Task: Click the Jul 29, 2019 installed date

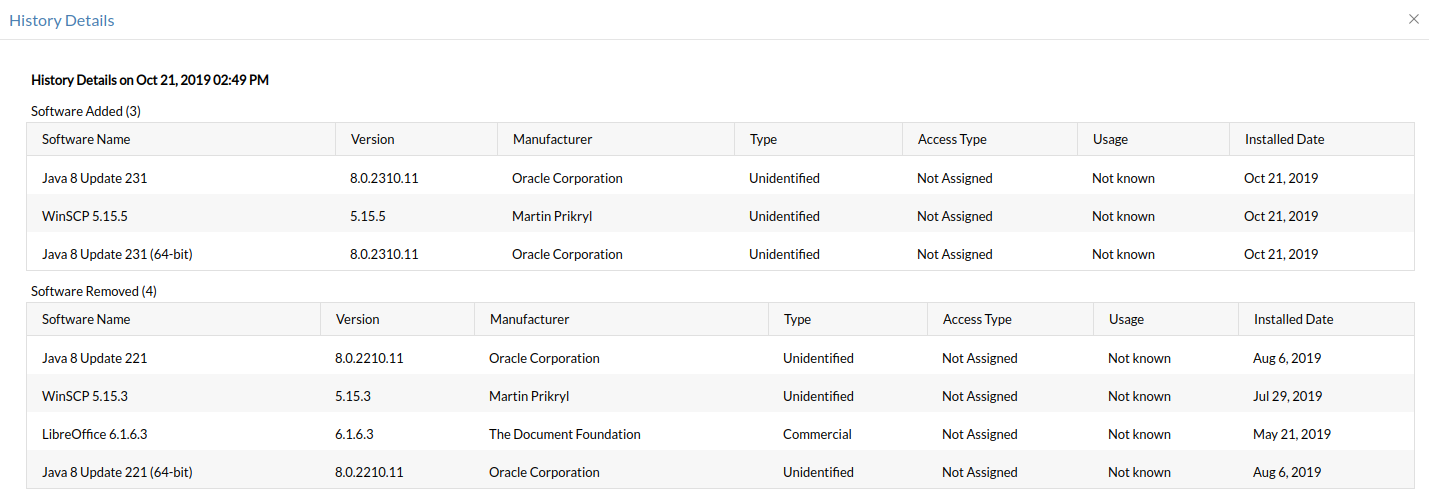Action: [x=1287, y=396]
